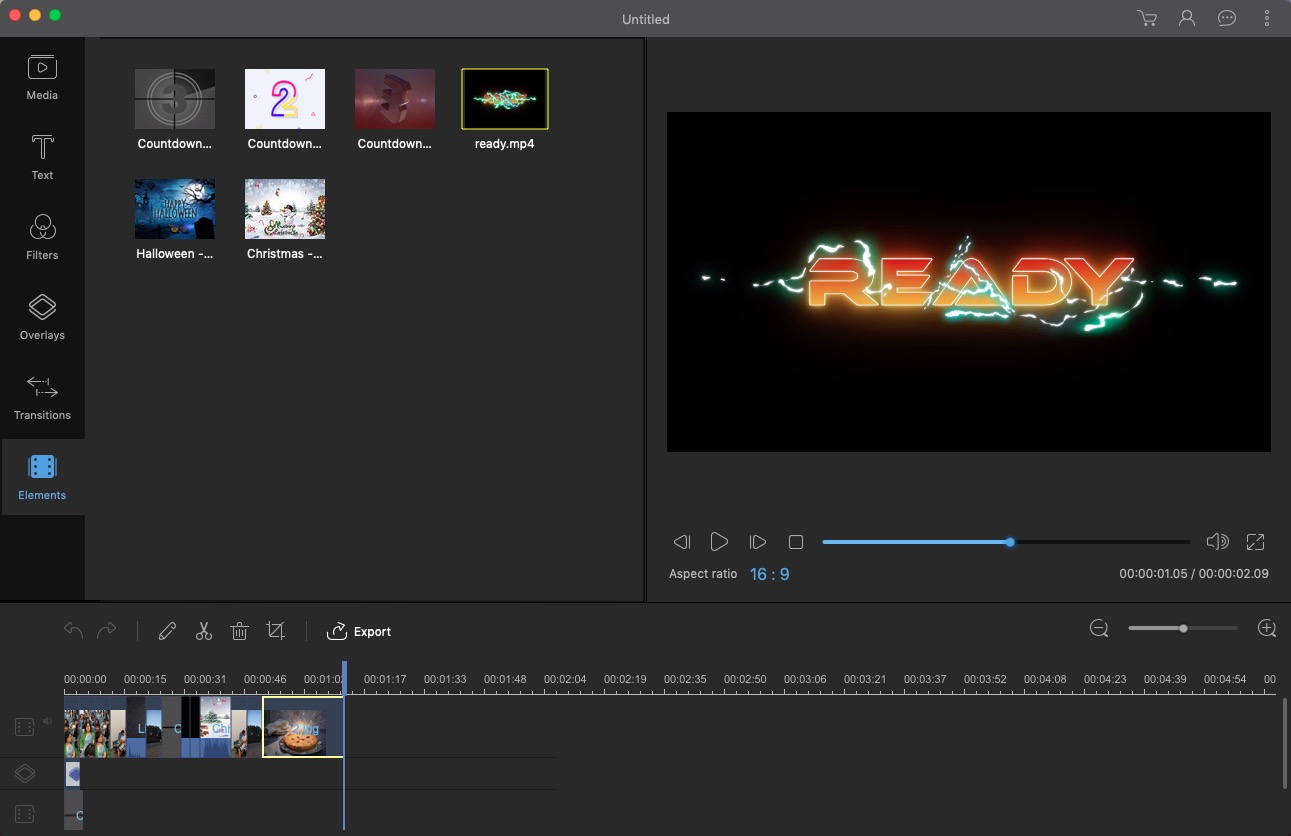
Task: Redo the last undone action
Action: (x=107, y=631)
